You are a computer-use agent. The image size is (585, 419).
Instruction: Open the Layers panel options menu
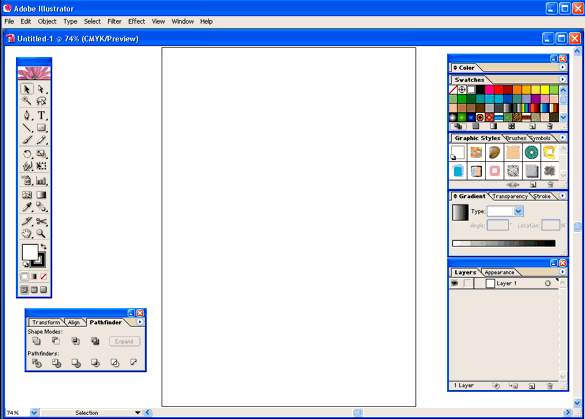coord(562,272)
